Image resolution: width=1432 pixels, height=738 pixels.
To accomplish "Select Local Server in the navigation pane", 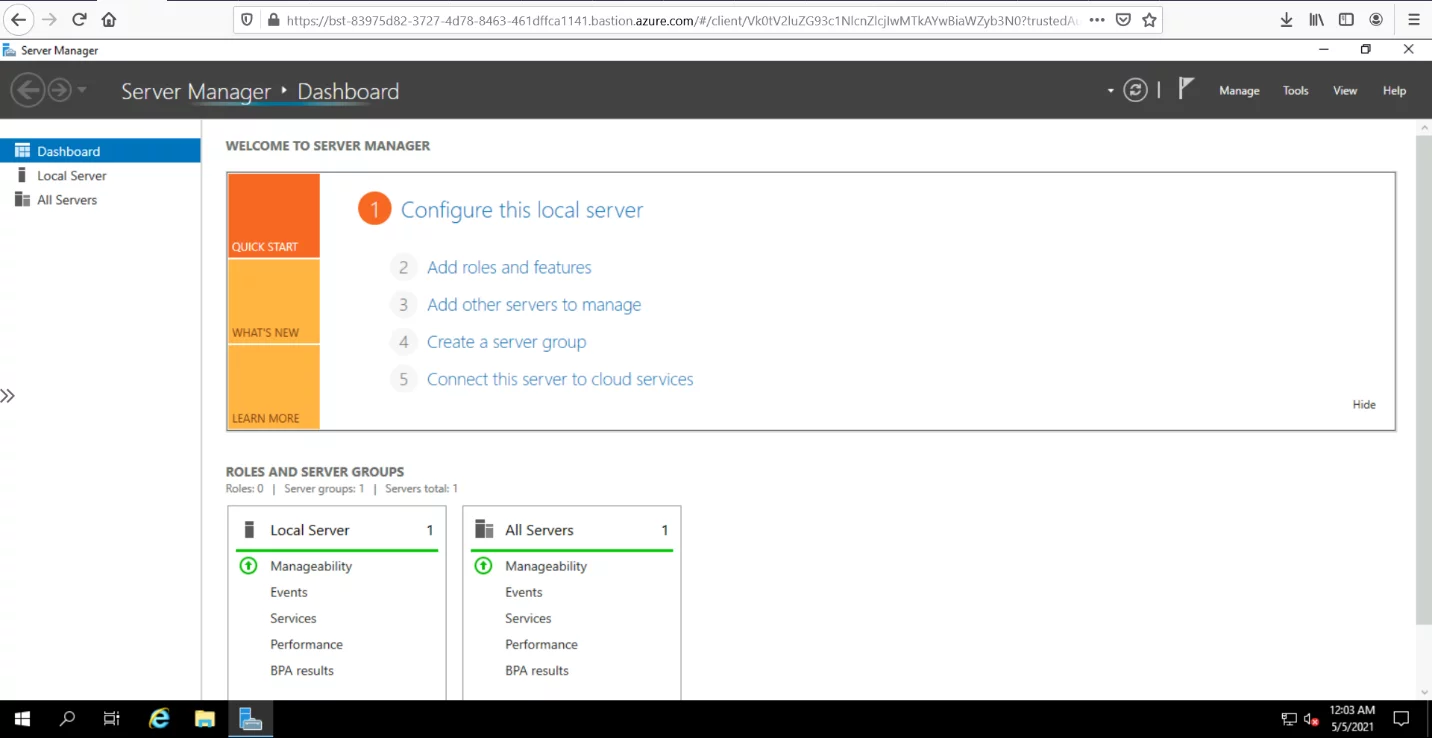I will [x=100, y=175].
